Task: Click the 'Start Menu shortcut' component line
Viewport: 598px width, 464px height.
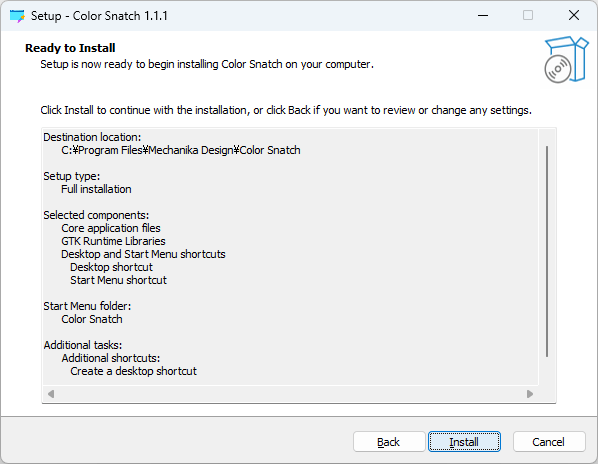Action: click(119, 280)
